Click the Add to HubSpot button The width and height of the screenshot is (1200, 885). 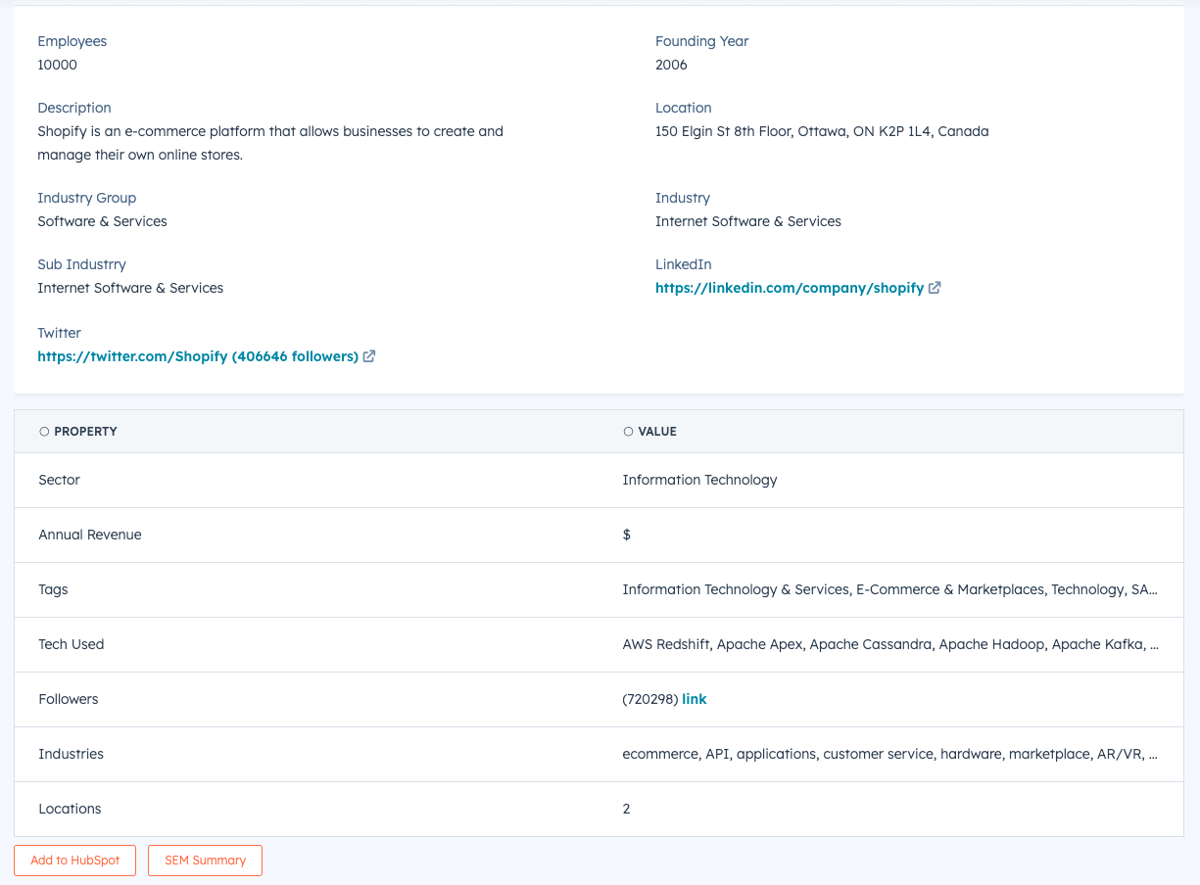tap(74, 860)
